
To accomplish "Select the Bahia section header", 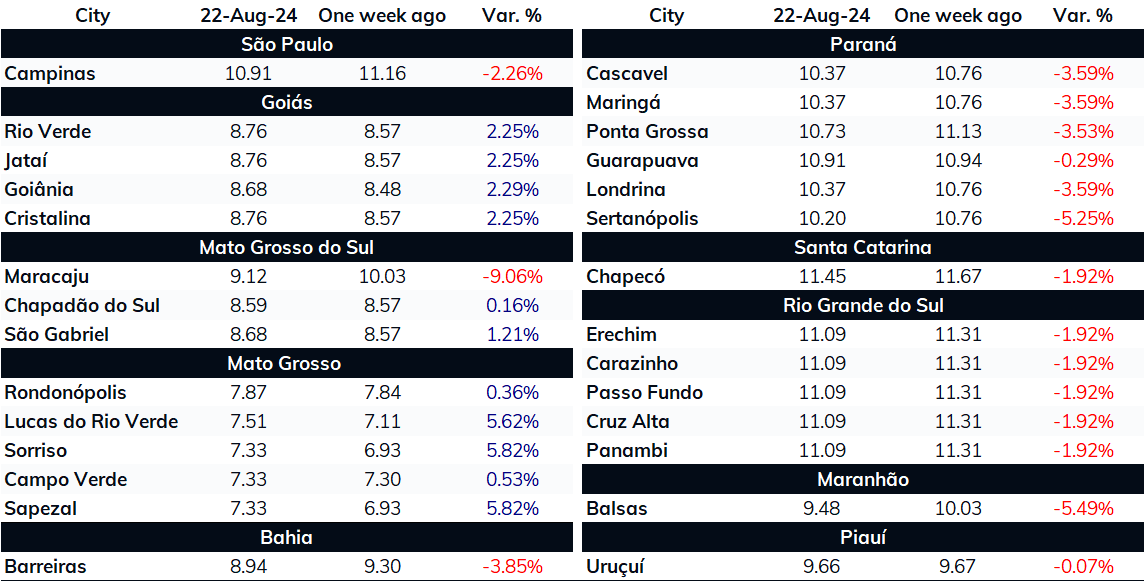I will point(287,538).
